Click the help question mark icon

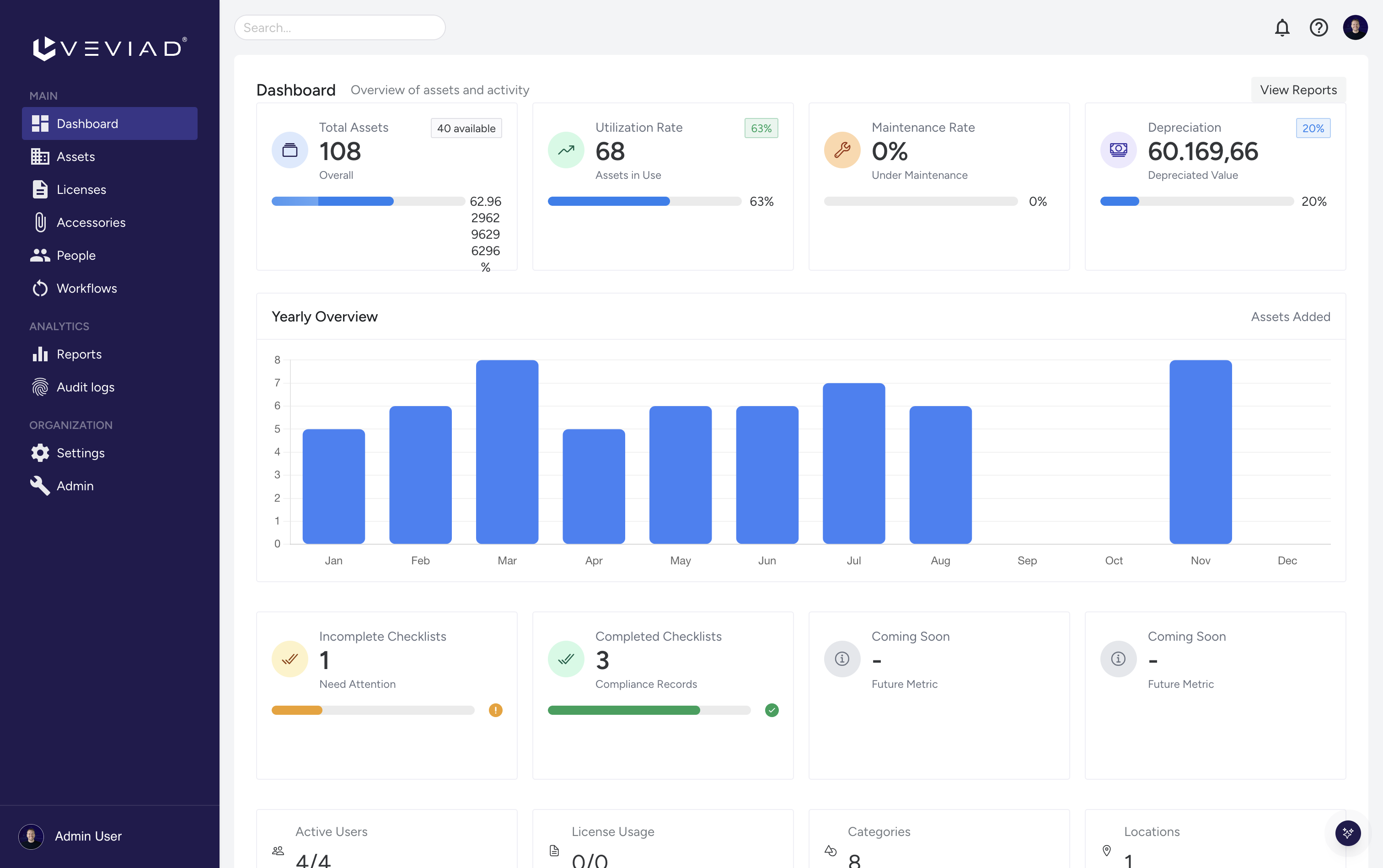pos(1318,27)
